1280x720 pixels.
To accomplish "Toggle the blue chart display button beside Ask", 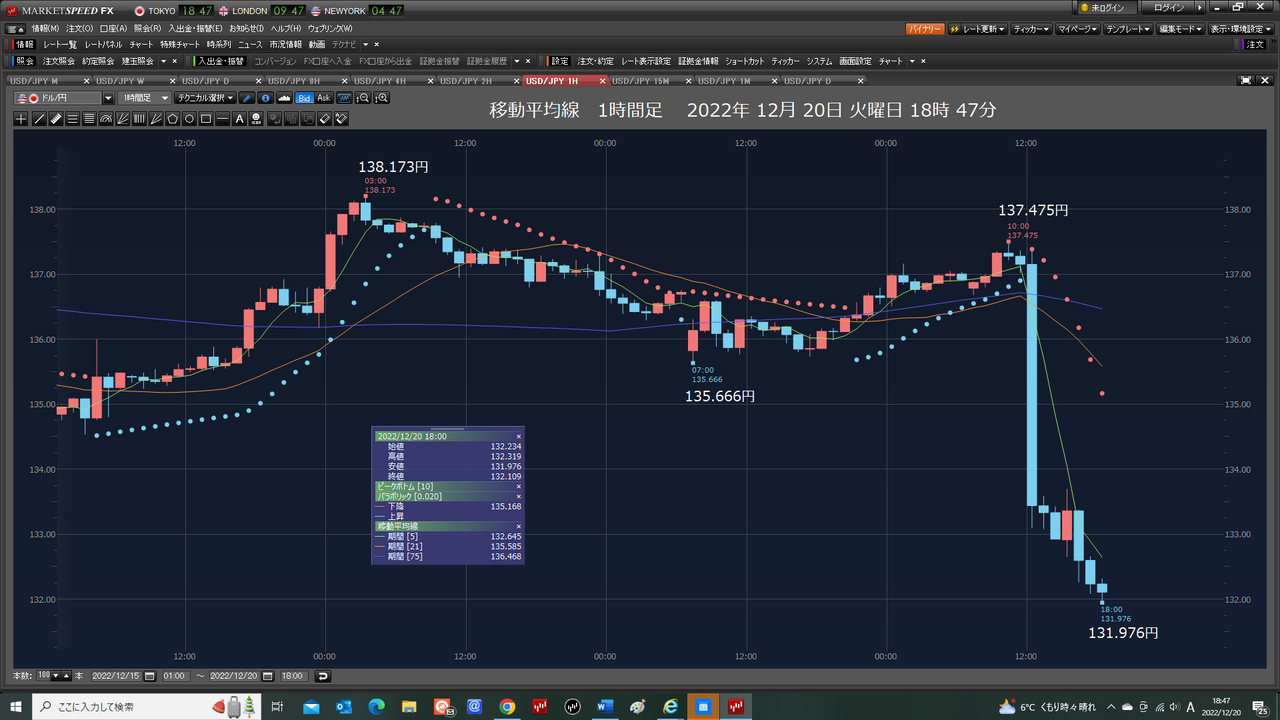I will pos(344,98).
